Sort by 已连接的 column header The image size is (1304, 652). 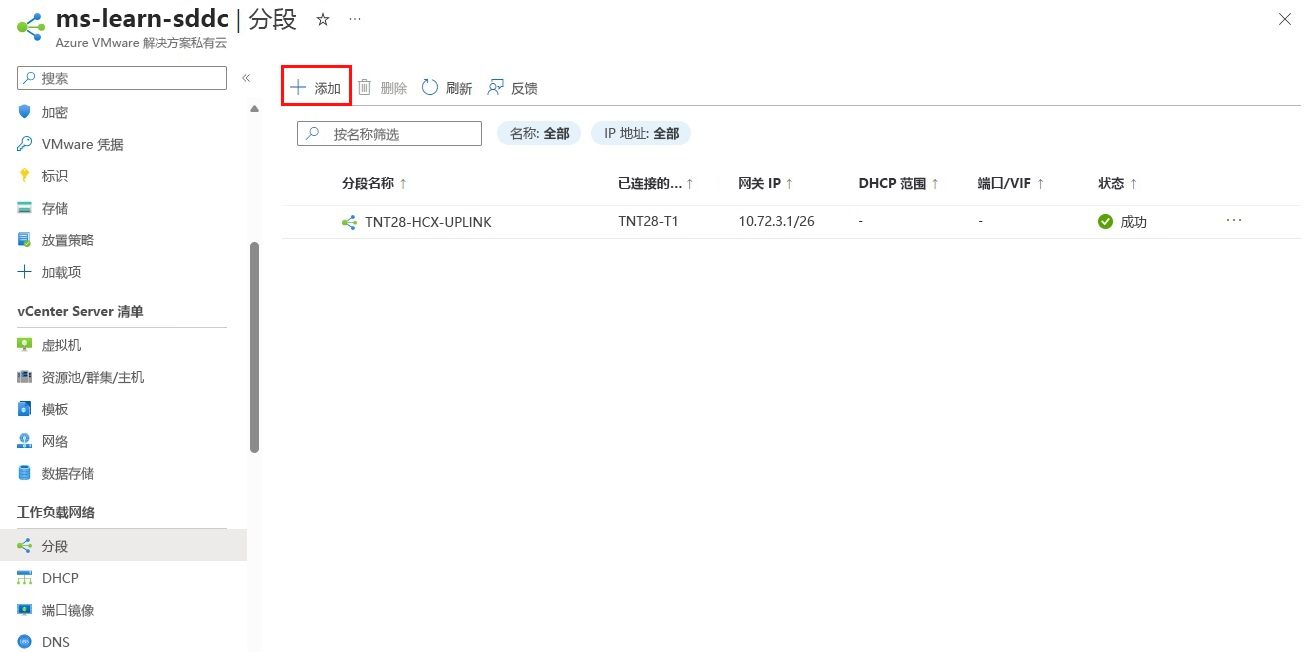[656, 184]
